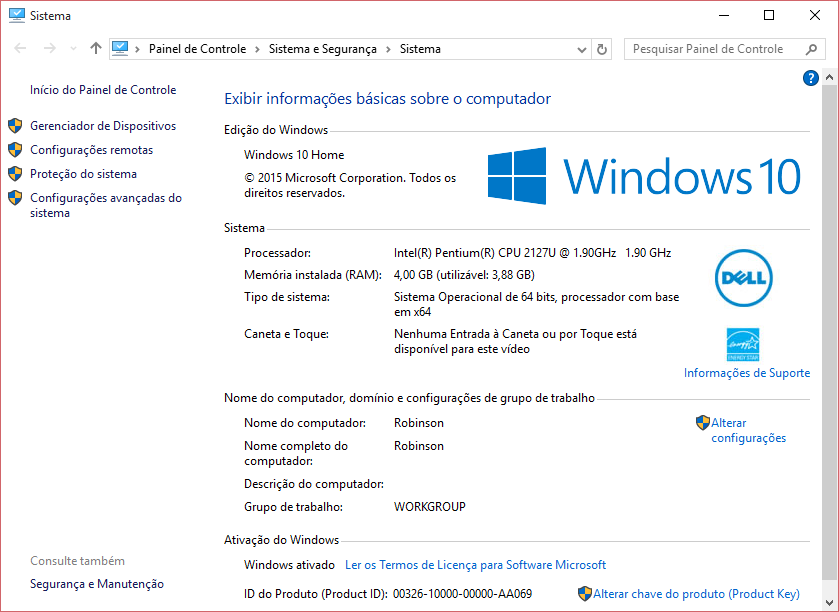This screenshot has width=839, height=612.
Task: Click product ID 00326-10000-00000-AA069
Action: [x=462, y=594]
